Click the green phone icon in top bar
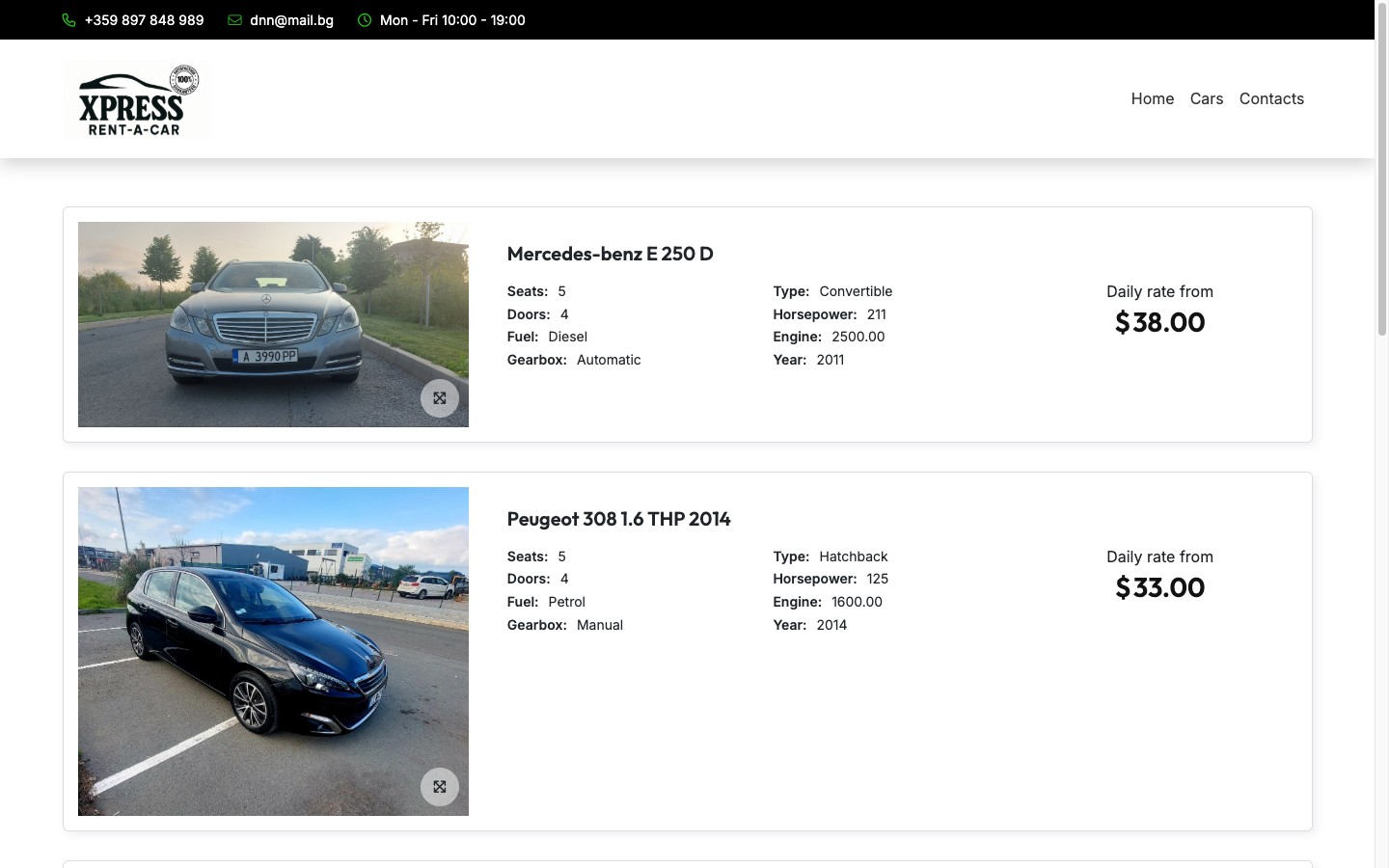The height and width of the screenshot is (868, 1389). [x=68, y=20]
